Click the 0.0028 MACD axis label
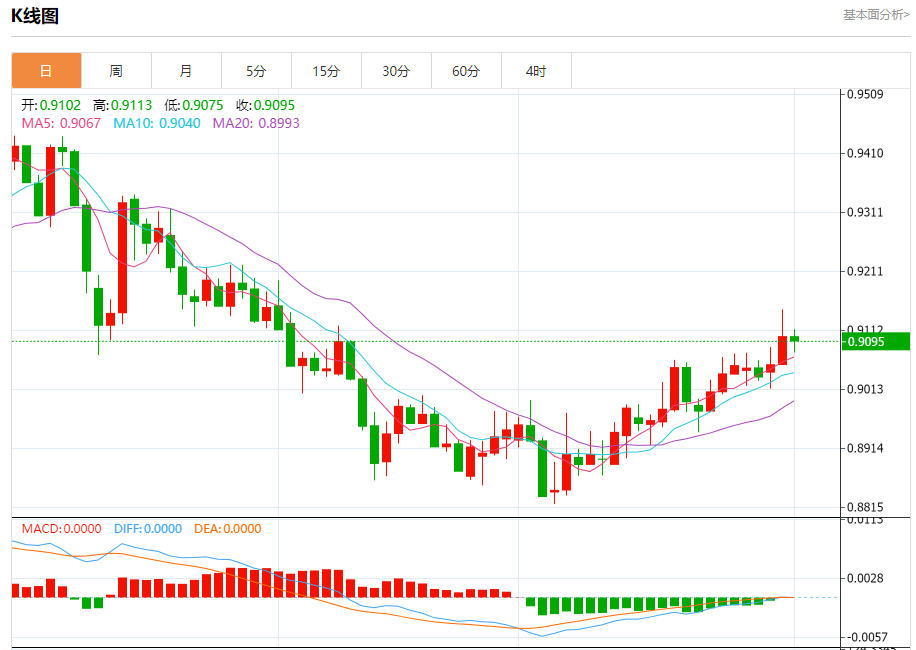 [865, 578]
